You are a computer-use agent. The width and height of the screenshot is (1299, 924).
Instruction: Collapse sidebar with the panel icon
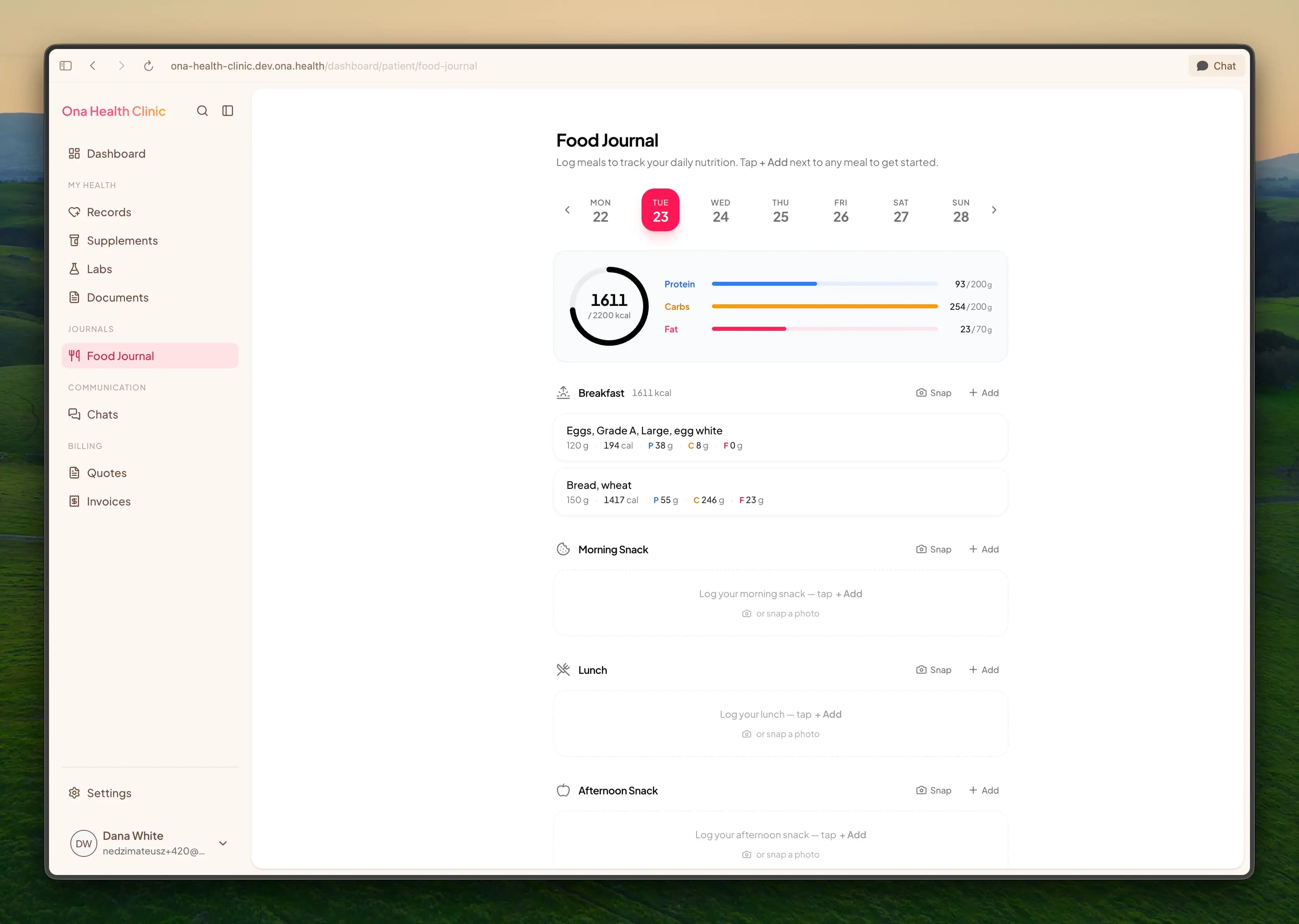(x=228, y=111)
